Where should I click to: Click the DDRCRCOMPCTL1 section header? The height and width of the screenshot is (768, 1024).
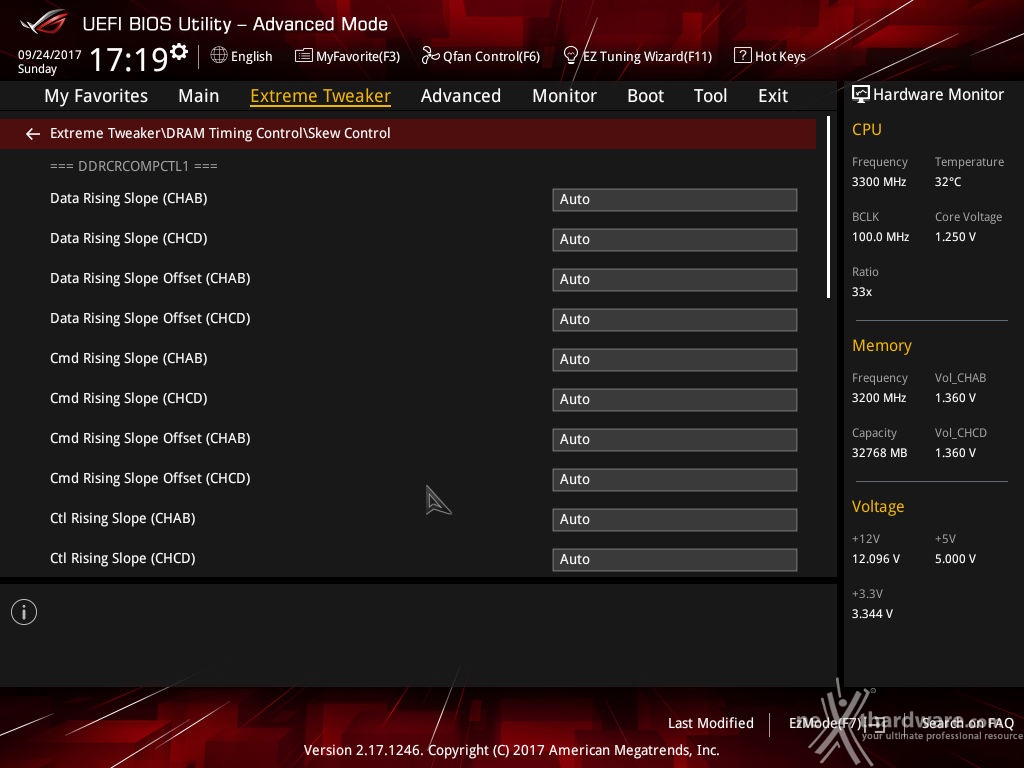click(x=134, y=167)
